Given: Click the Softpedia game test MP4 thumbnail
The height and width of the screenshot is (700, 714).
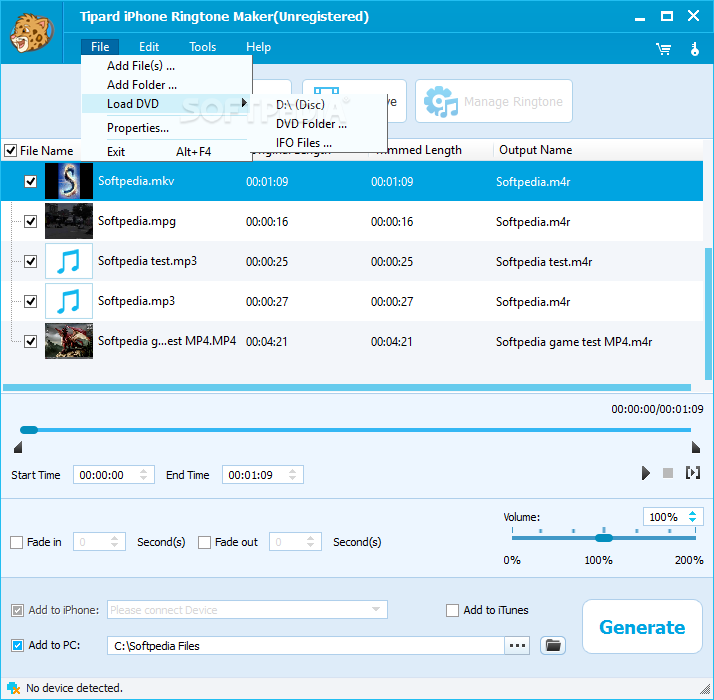Looking at the screenshot, I should click(x=69, y=341).
